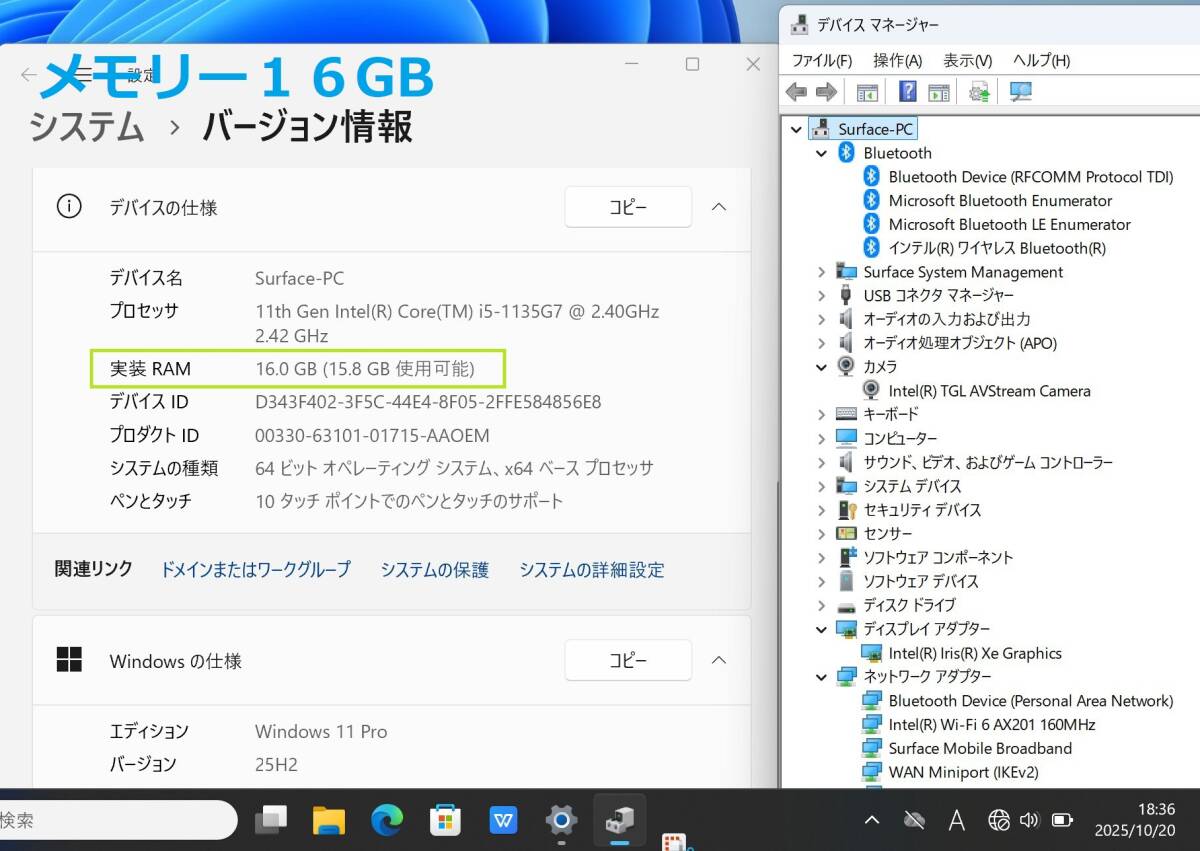The image size is (1200, 851).
Task: Expand the ディスク ドライブ category
Action: pyautogui.click(x=821, y=605)
